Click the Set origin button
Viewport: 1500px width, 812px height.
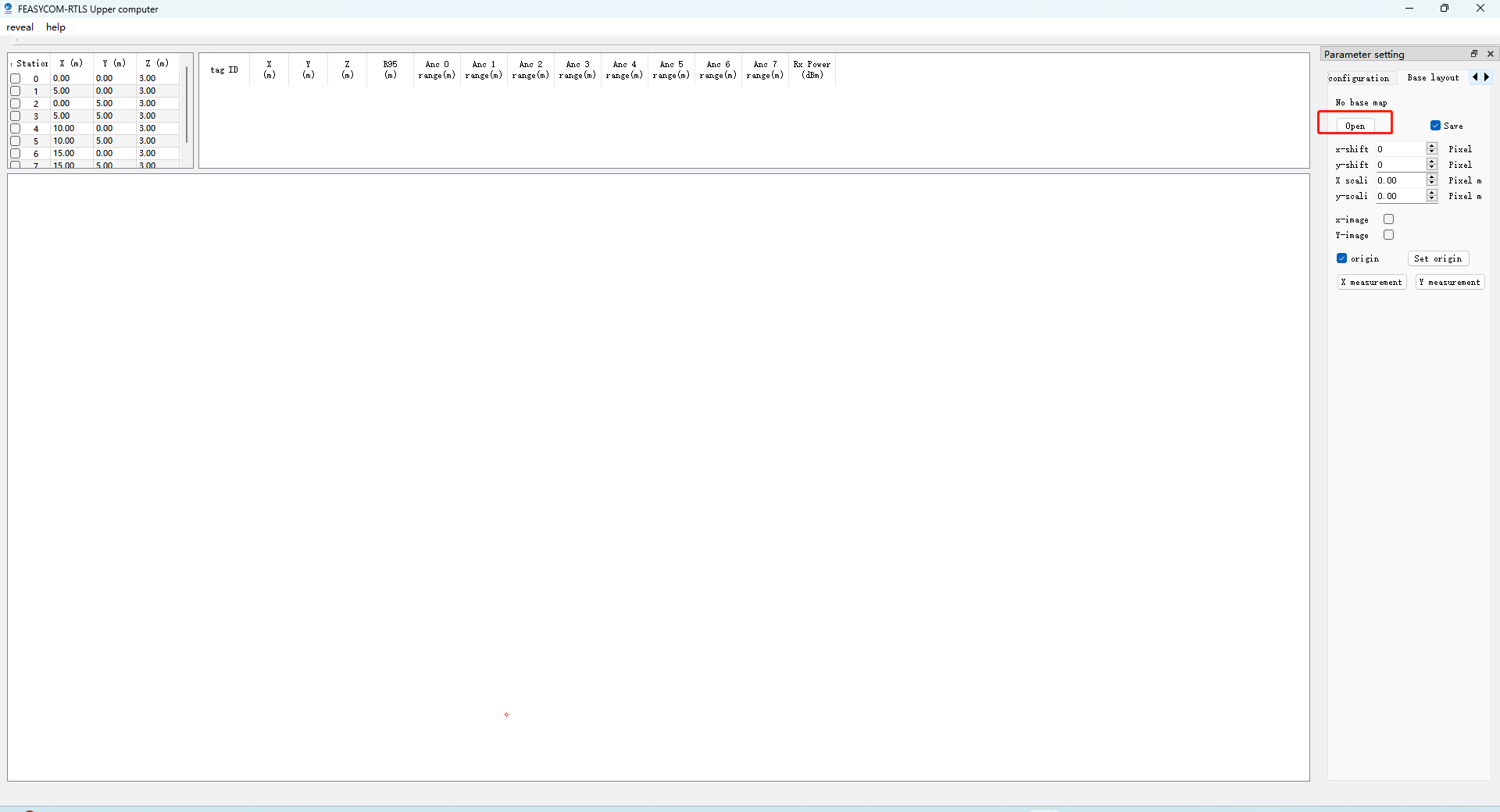click(x=1437, y=258)
